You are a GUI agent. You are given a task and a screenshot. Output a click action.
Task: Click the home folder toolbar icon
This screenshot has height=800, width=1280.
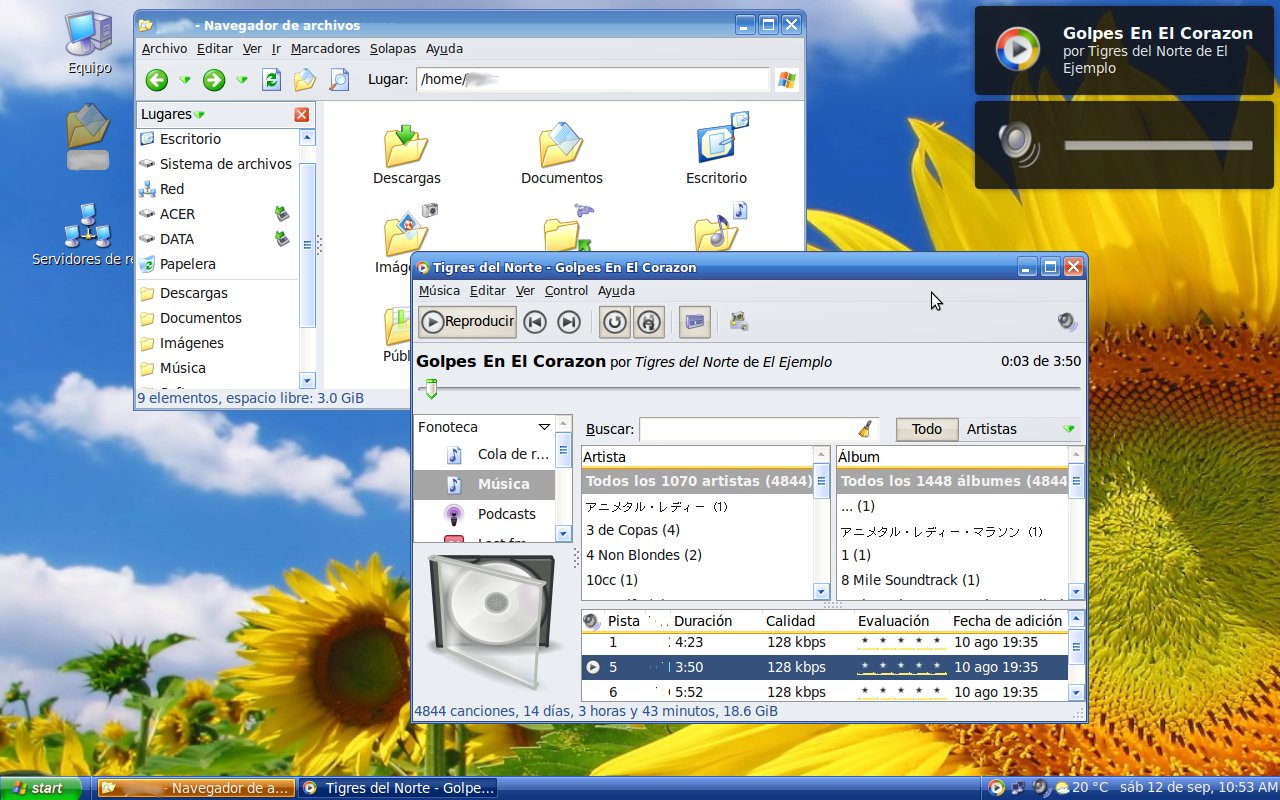305,80
